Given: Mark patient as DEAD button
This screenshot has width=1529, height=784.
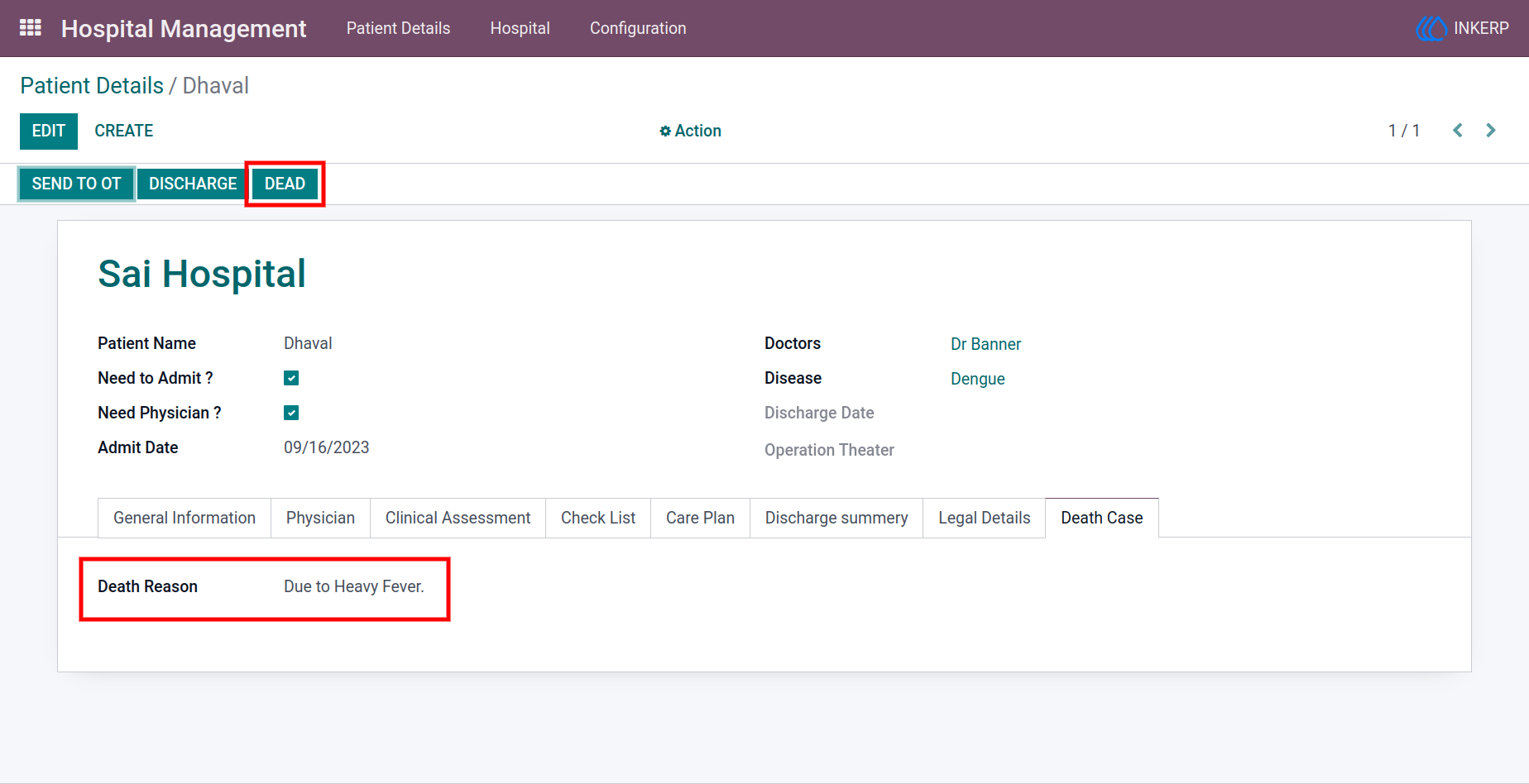Looking at the screenshot, I should coord(285,184).
